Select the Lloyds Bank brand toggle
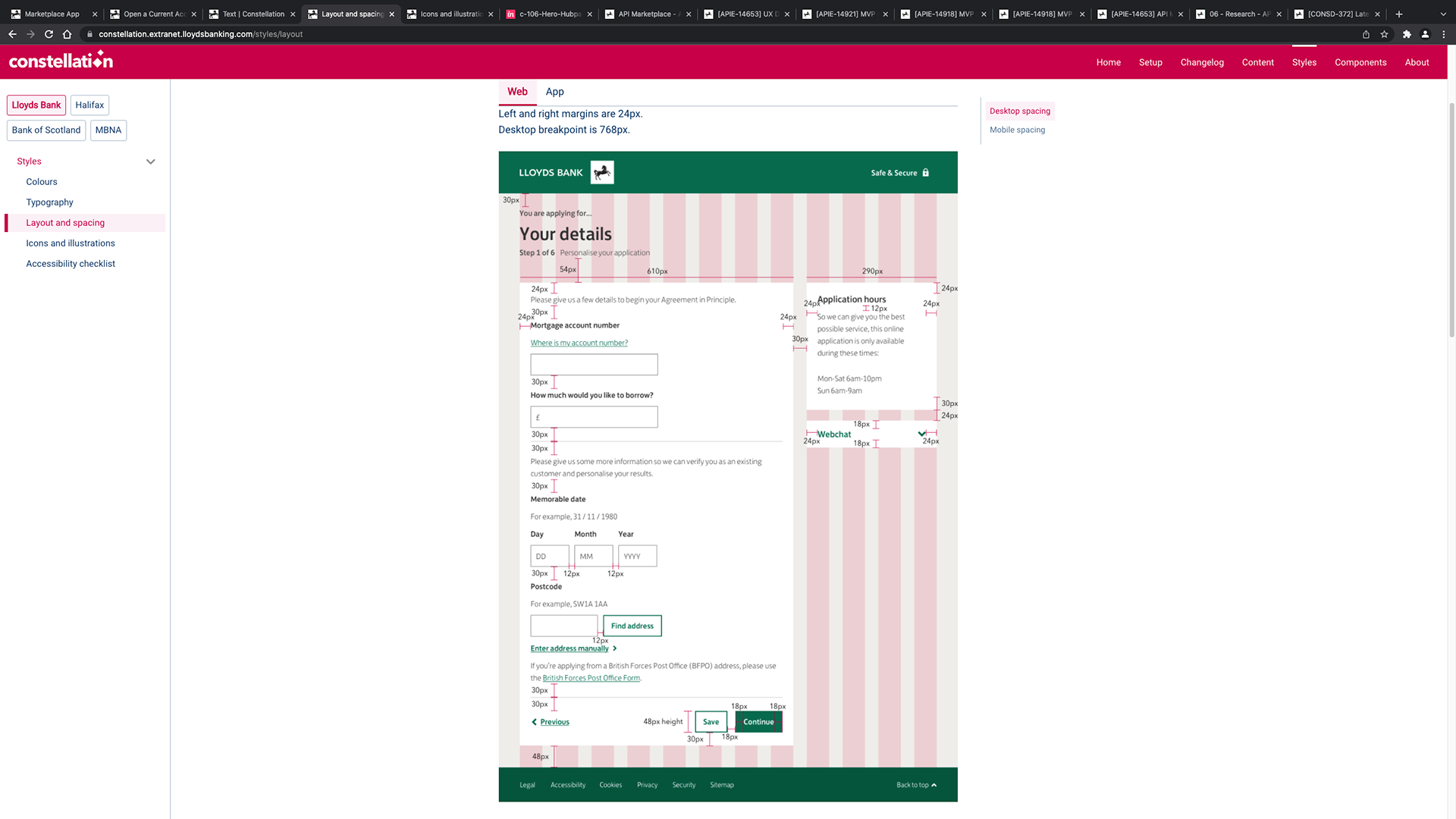The width and height of the screenshot is (1456, 819). 36,105
